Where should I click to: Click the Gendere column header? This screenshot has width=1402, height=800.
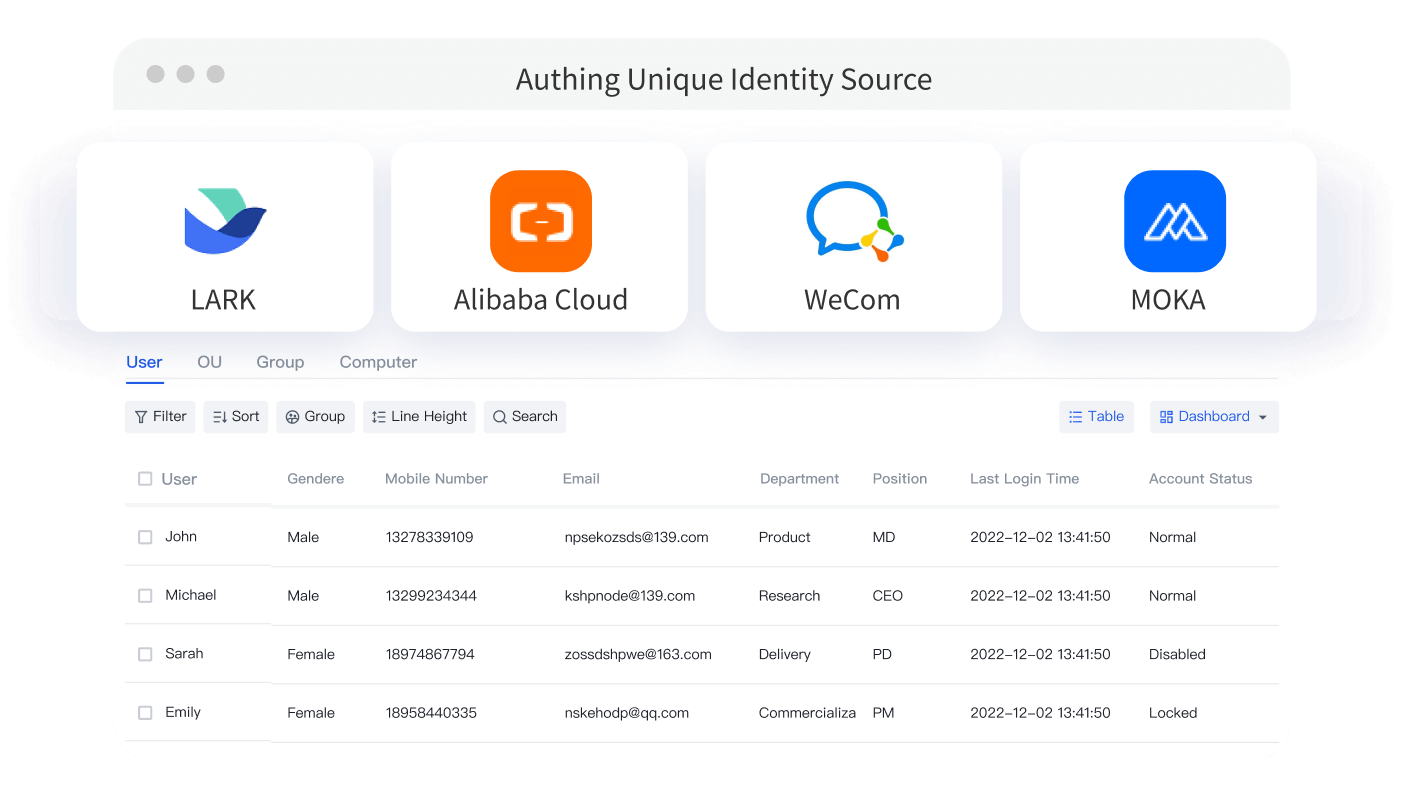pos(315,479)
